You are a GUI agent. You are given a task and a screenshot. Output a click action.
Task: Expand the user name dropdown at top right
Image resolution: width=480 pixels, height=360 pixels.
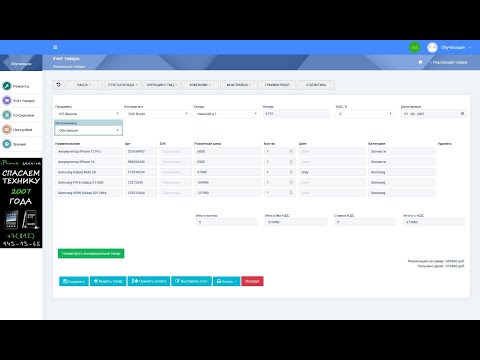click(455, 47)
